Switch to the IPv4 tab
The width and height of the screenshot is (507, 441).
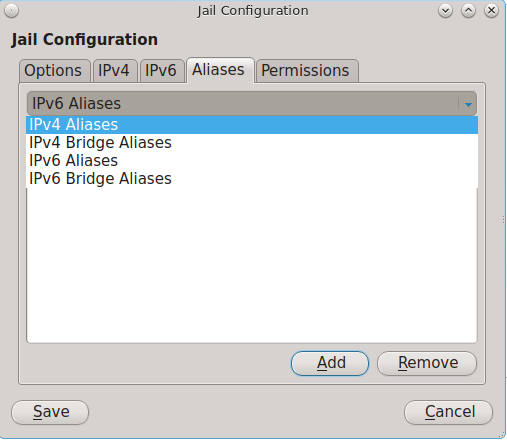pyautogui.click(x=115, y=71)
